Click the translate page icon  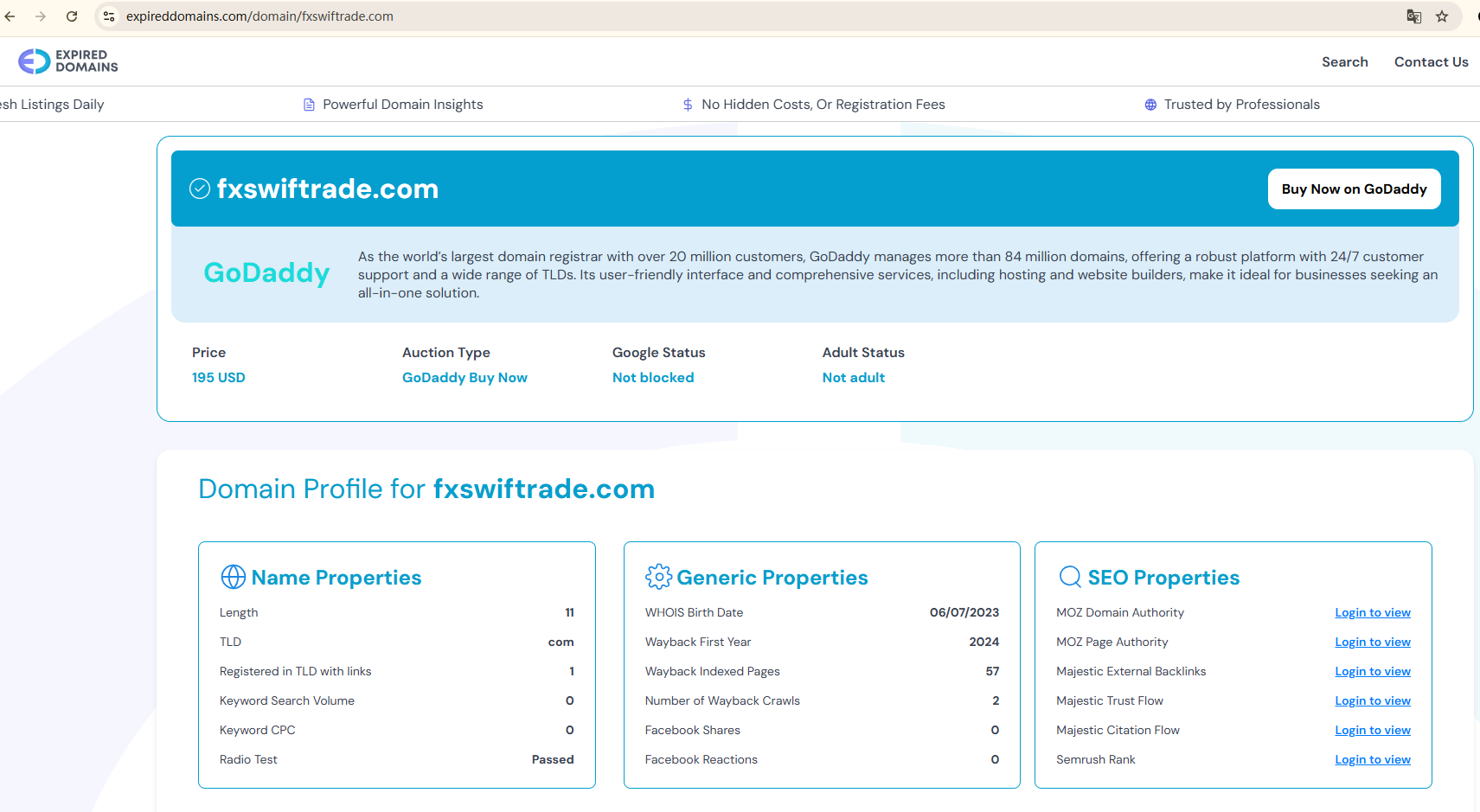point(1414,16)
